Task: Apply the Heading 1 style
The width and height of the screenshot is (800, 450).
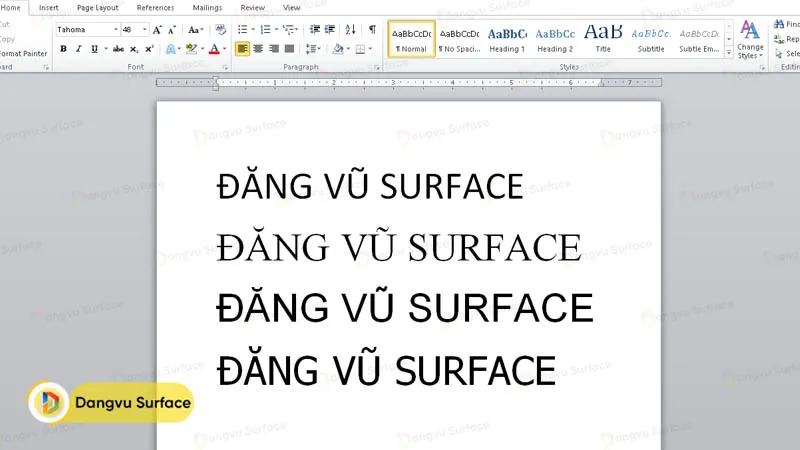Action: 507,38
